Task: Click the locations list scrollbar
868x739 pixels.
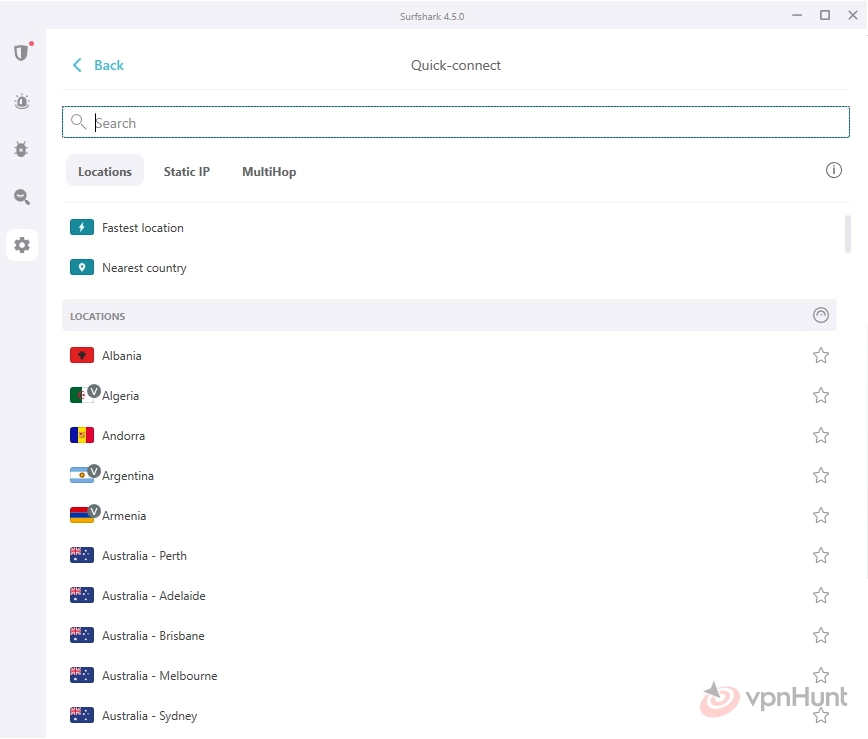Action: click(x=847, y=234)
